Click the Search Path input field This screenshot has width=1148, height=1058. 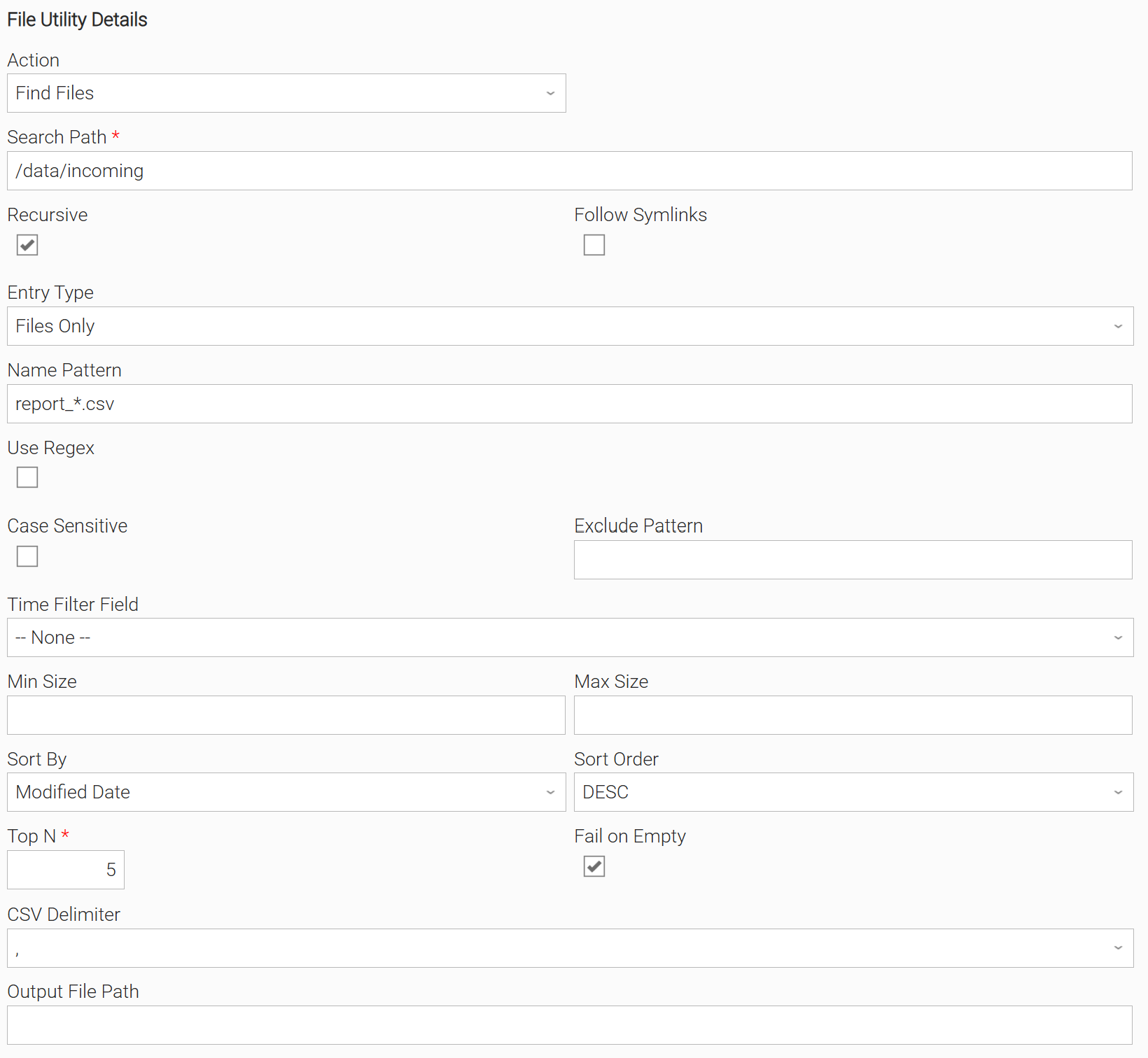pos(570,171)
